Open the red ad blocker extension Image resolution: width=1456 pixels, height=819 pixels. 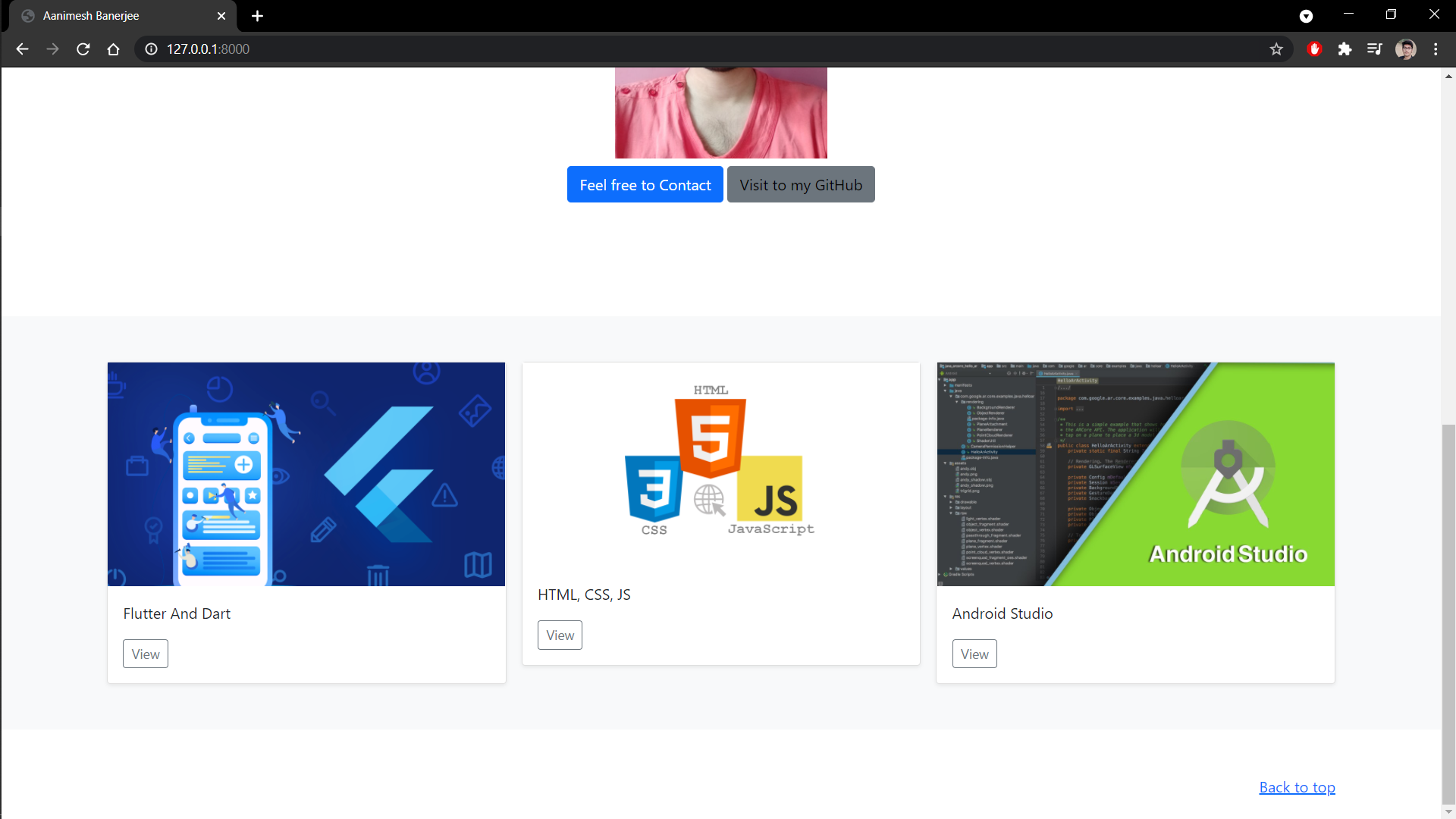click(1315, 49)
